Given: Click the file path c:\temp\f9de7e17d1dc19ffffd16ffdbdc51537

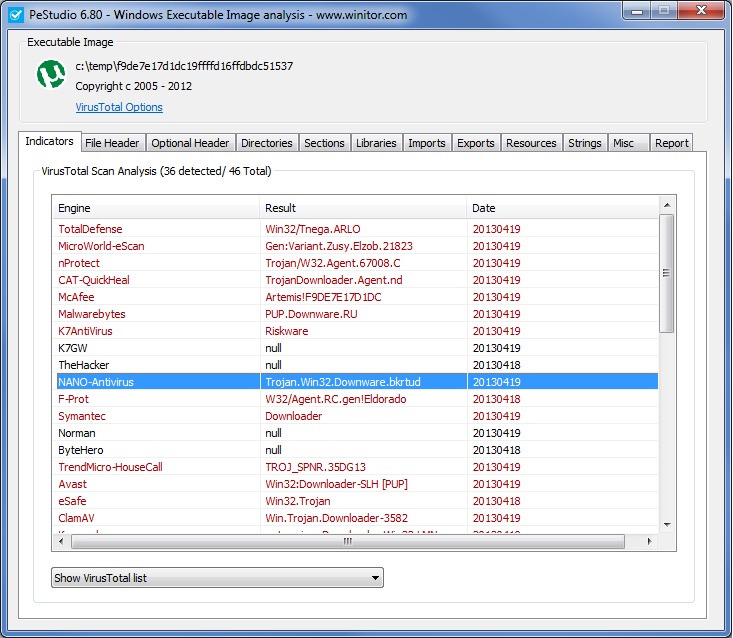Looking at the screenshot, I should [x=184, y=66].
